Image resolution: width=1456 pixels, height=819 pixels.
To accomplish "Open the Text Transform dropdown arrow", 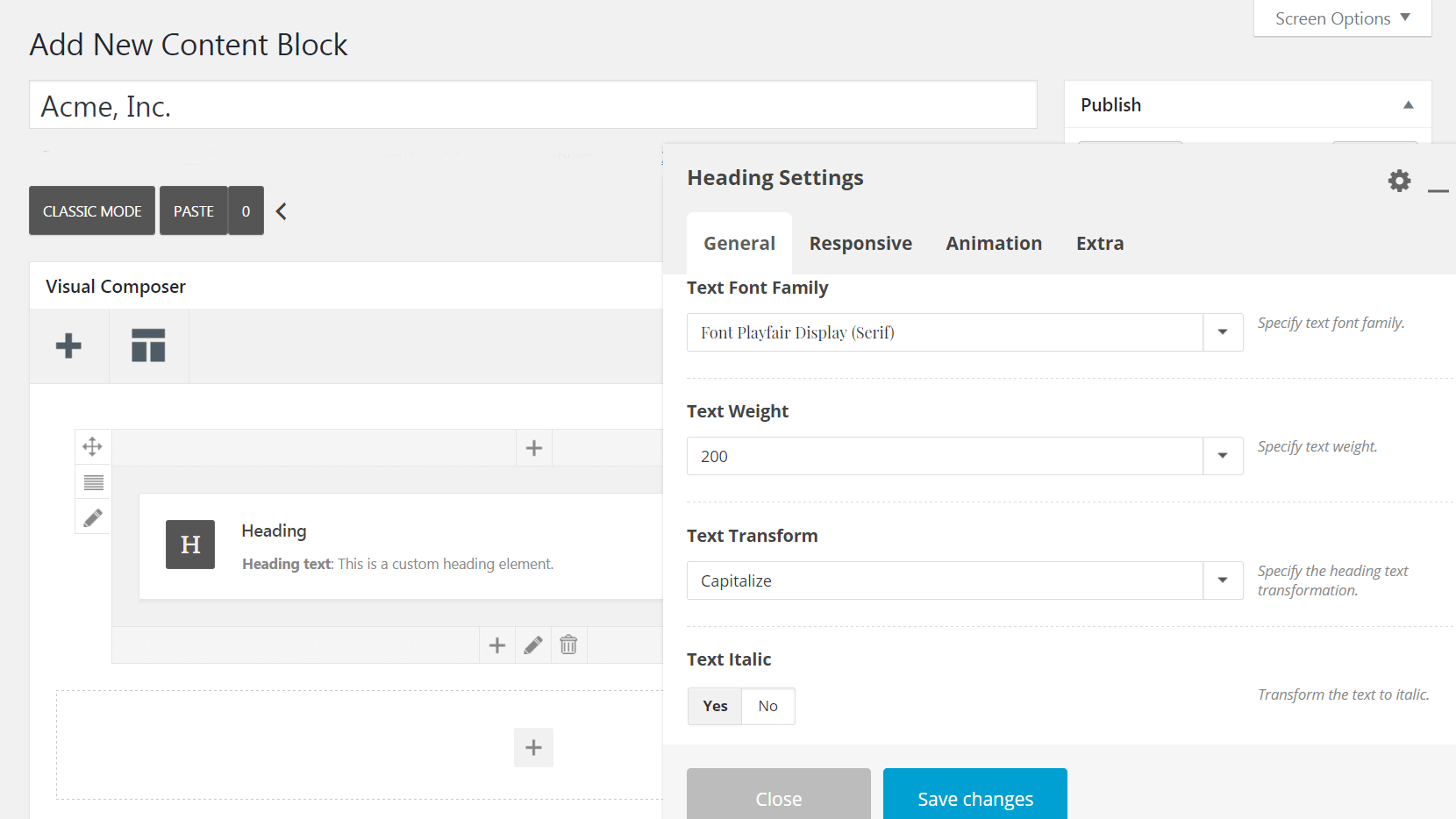I will [1223, 580].
